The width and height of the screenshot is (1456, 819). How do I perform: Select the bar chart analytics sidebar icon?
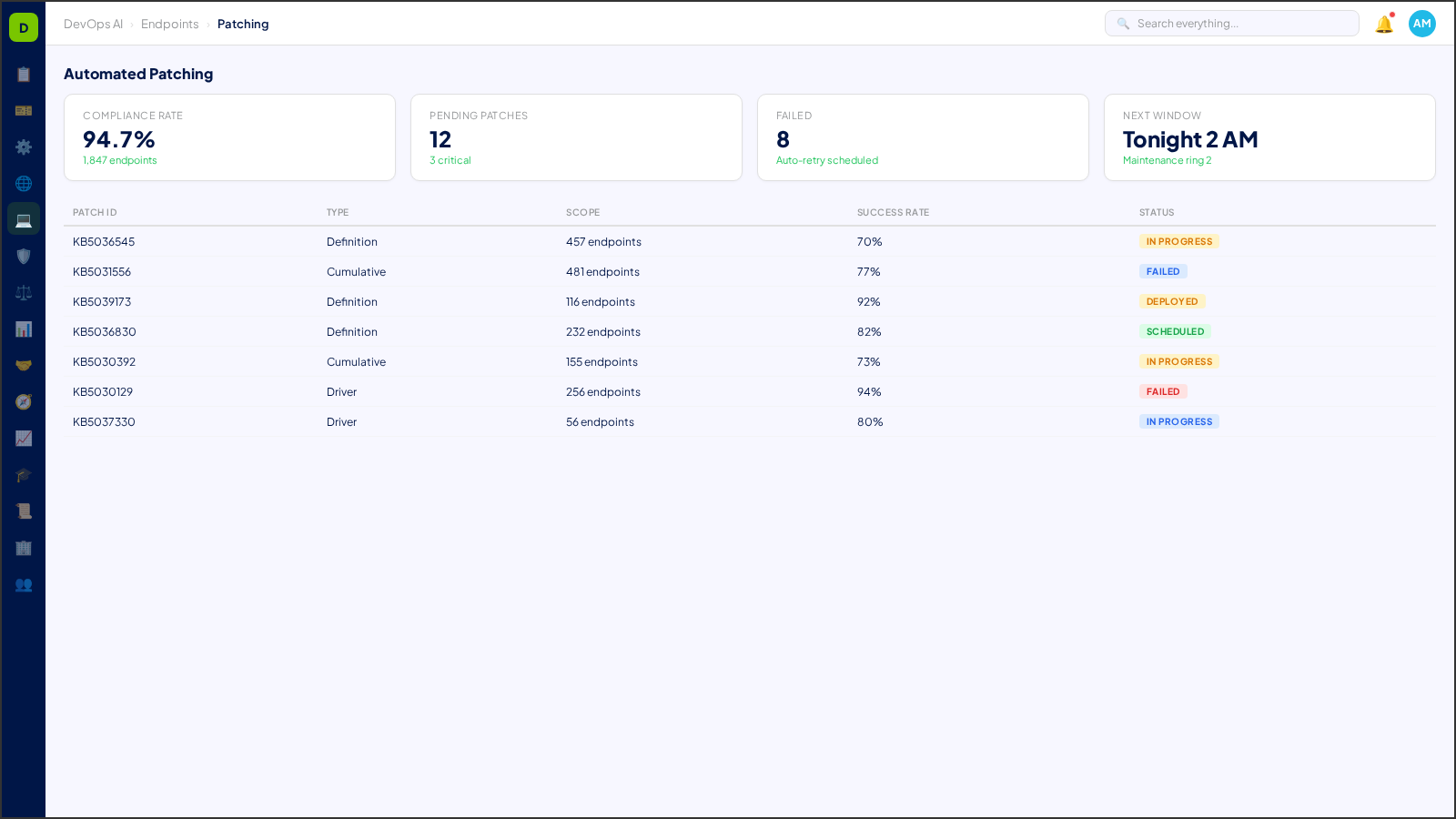24,329
